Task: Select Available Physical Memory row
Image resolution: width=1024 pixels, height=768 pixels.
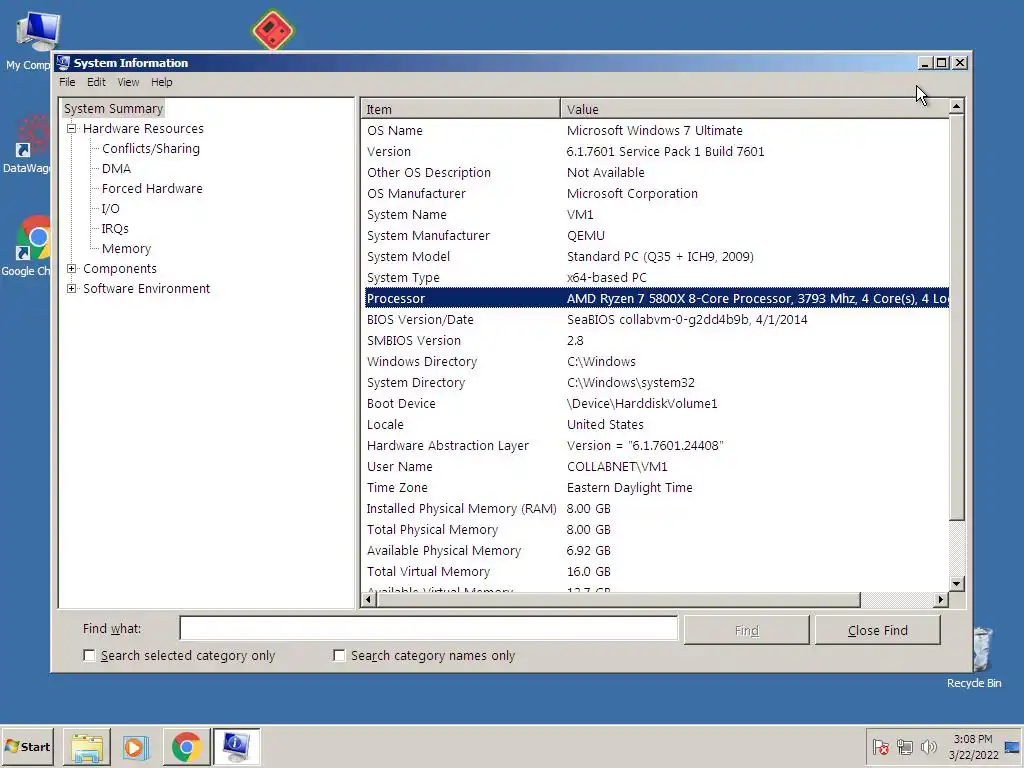Action: [x=656, y=551]
